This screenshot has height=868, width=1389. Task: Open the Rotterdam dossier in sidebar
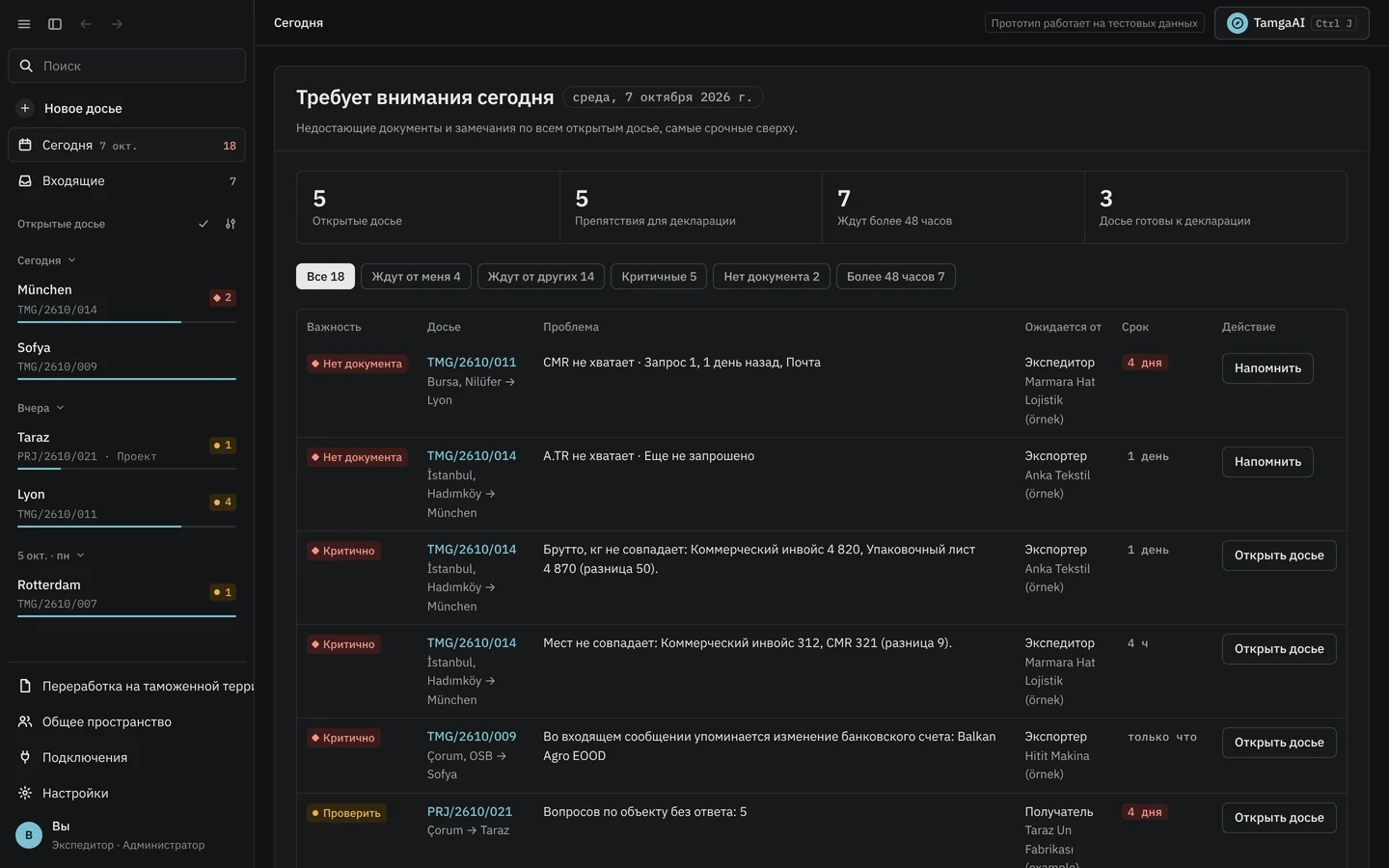[126, 595]
